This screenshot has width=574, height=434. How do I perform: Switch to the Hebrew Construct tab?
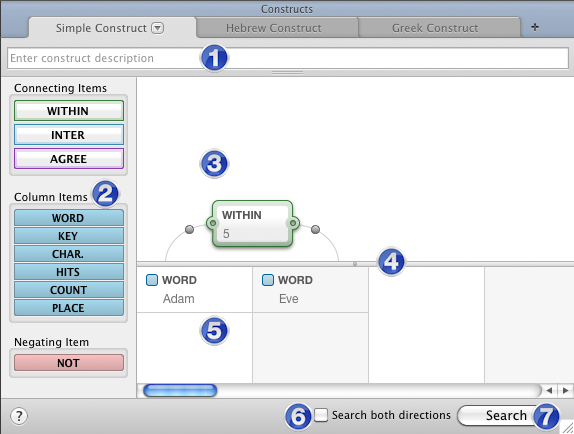pyautogui.click(x=274, y=28)
